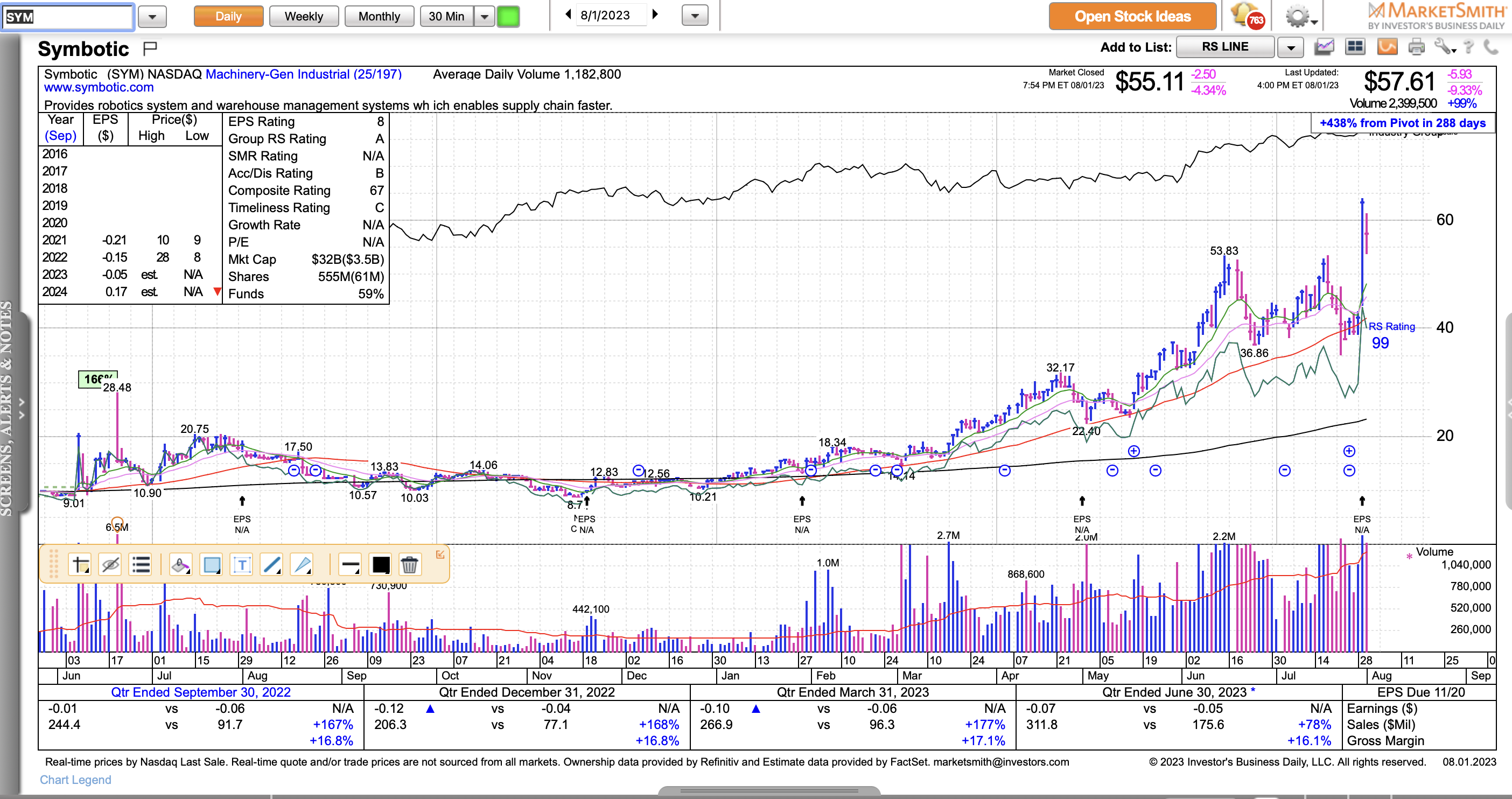This screenshot has height=799, width=1512.
Task: Switch to Monthly chart
Action: click(379, 17)
